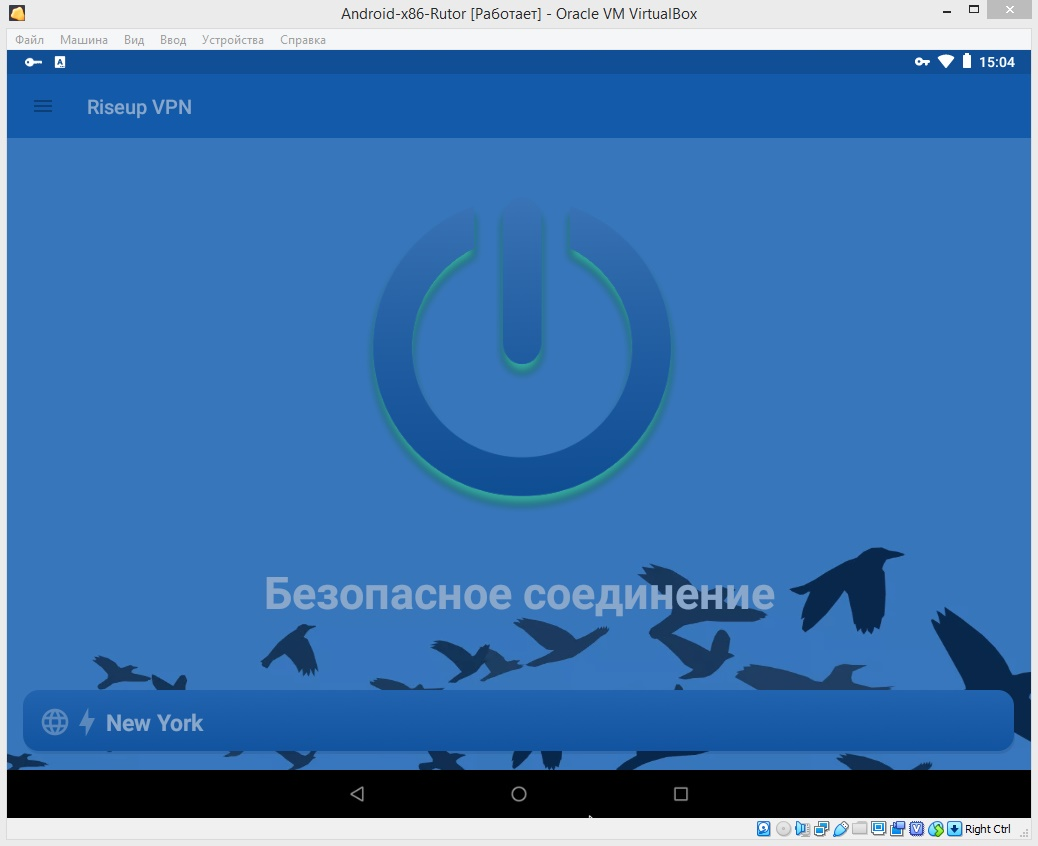Open the Вид menu
Screen dimensions: 1038x846
(x=134, y=40)
